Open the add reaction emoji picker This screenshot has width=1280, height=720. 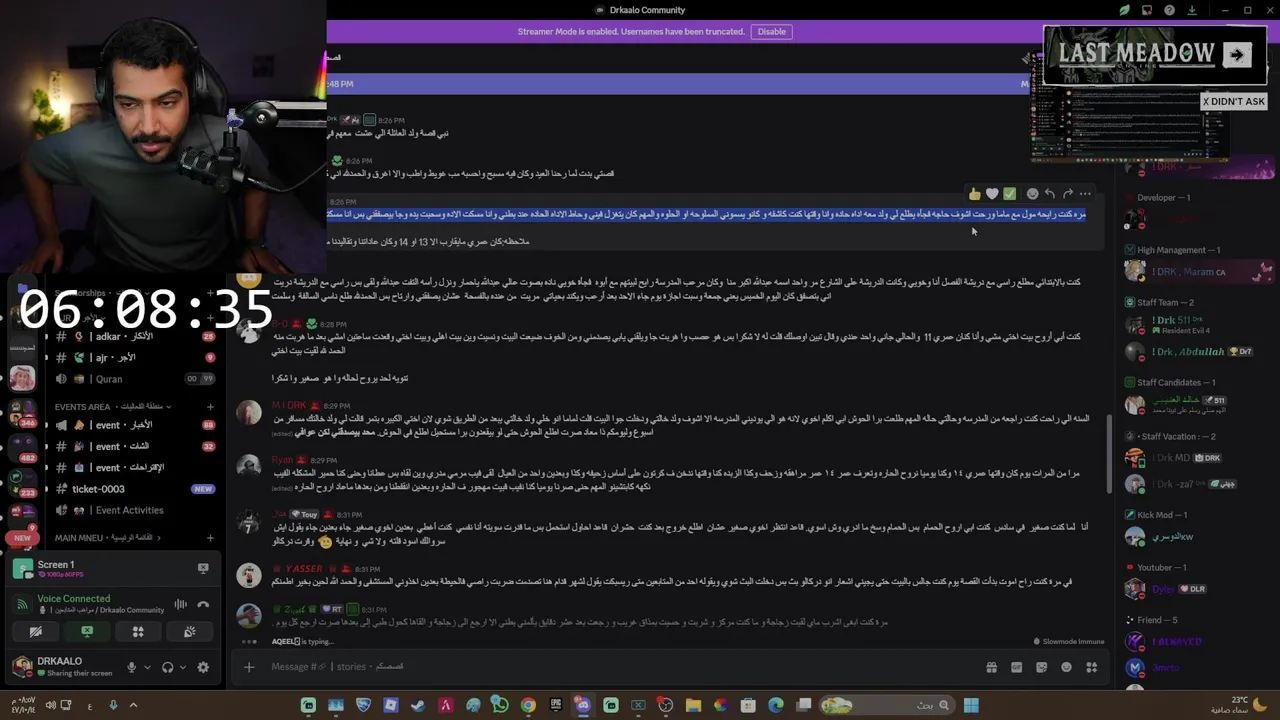tap(1032, 194)
